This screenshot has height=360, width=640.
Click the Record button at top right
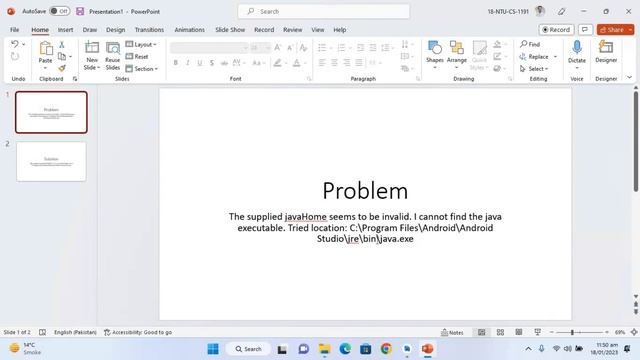556,30
